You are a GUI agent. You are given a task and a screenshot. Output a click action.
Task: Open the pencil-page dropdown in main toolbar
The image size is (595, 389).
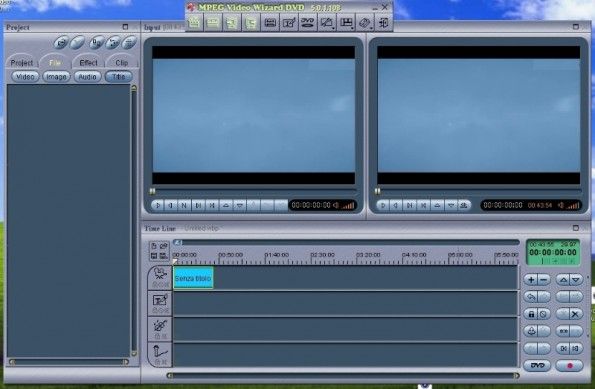327,23
